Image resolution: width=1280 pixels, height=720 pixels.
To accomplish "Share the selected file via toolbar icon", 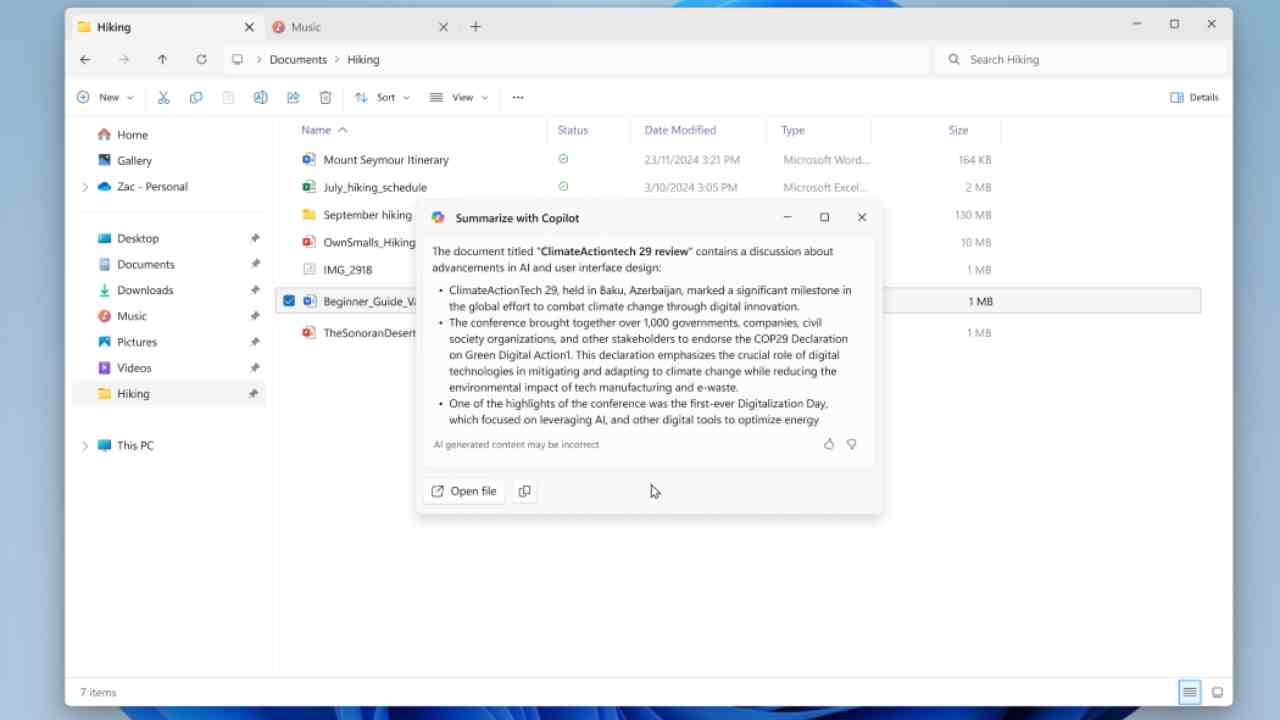I will point(292,97).
